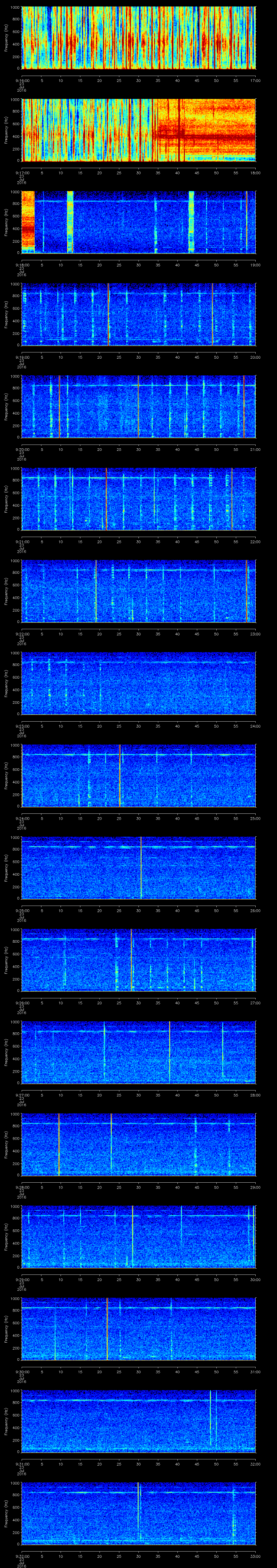Click the 33:00 end time label
The width and height of the screenshot is (277, 1568).
click(255, 1556)
